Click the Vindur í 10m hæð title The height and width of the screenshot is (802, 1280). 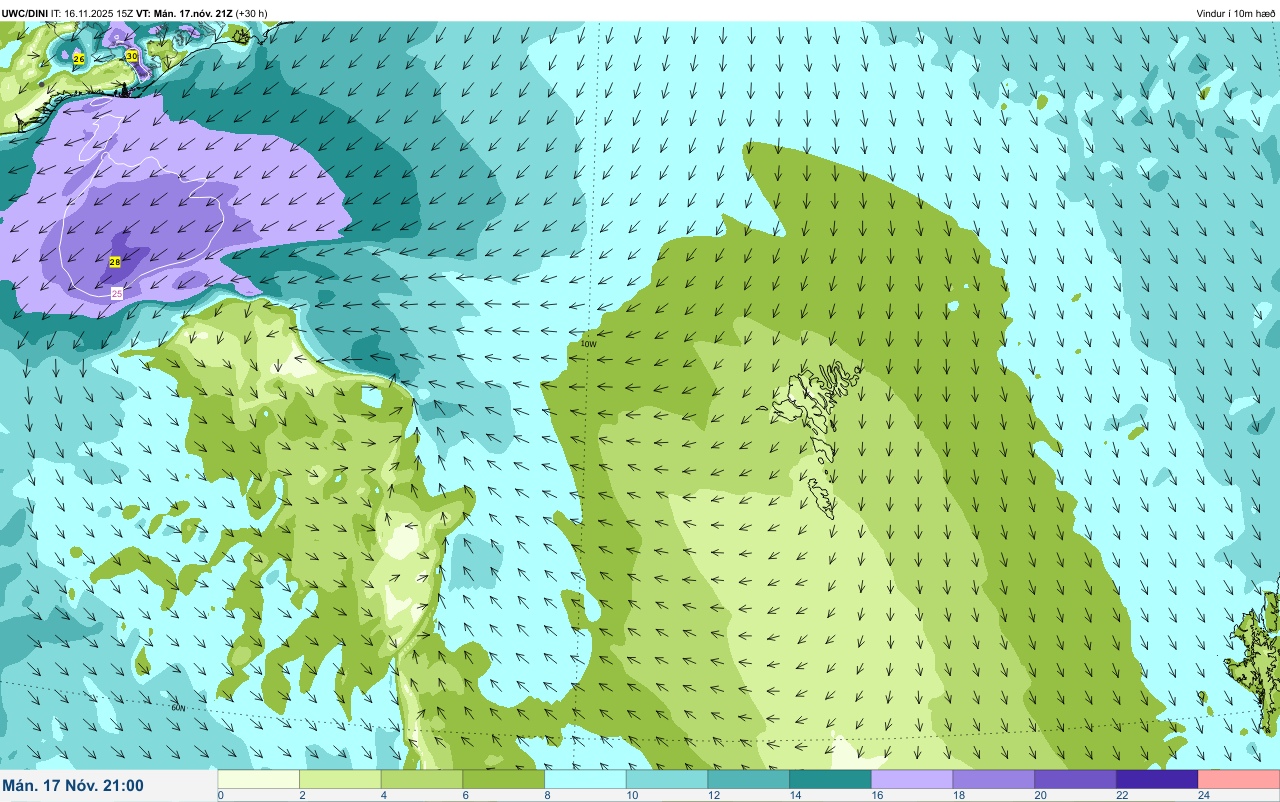(x=1236, y=13)
